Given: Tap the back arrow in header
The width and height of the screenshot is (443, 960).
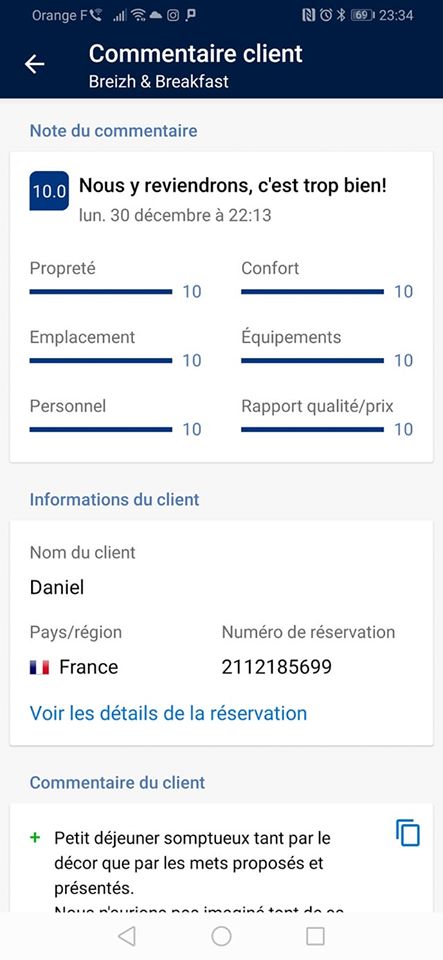Looking at the screenshot, I should (35, 64).
